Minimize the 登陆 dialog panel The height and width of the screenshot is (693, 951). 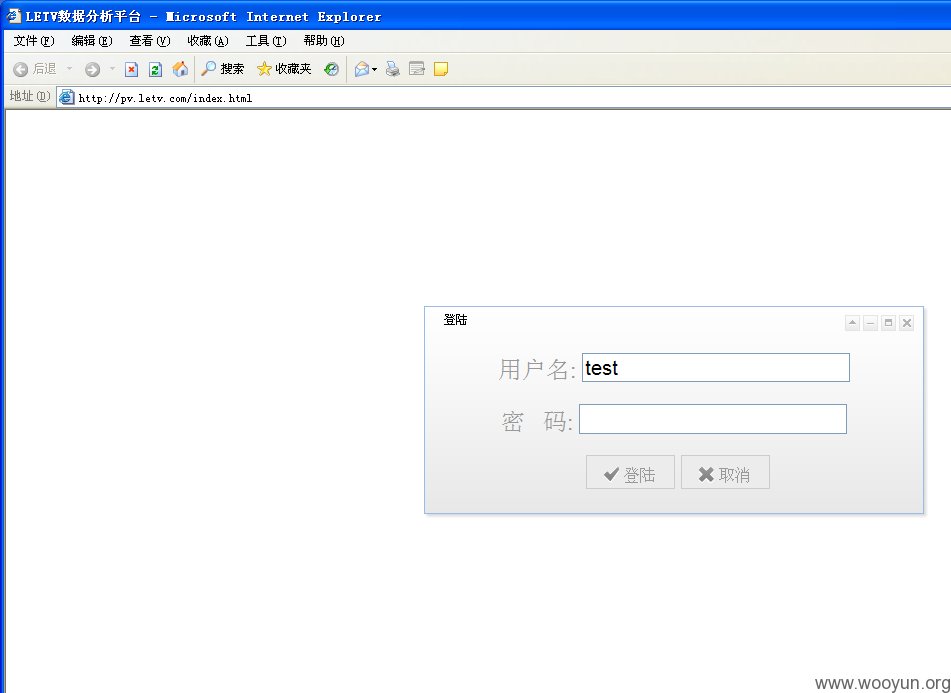click(x=870, y=323)
